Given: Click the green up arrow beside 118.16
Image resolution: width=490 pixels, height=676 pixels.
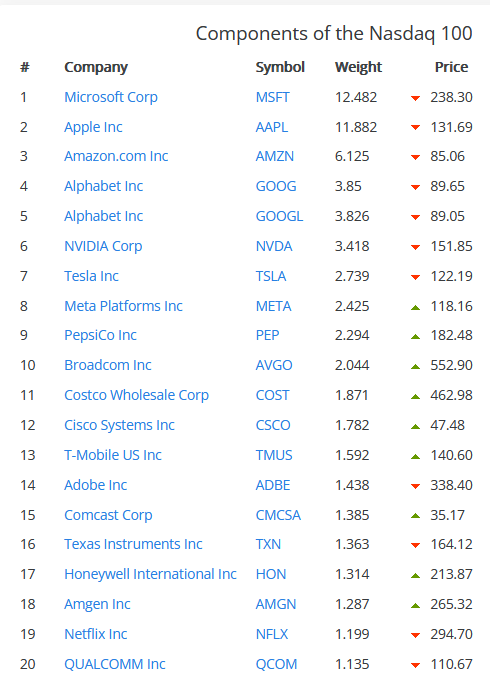Looking at the screenshot, I should click(415, 307).
